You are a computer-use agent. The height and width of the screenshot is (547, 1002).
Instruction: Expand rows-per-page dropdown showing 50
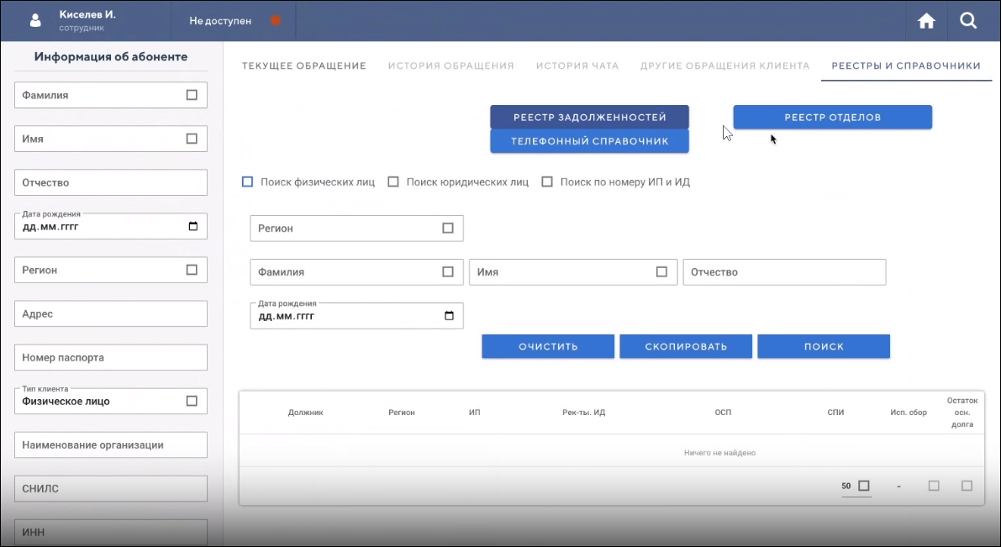[x=864, y=486]
